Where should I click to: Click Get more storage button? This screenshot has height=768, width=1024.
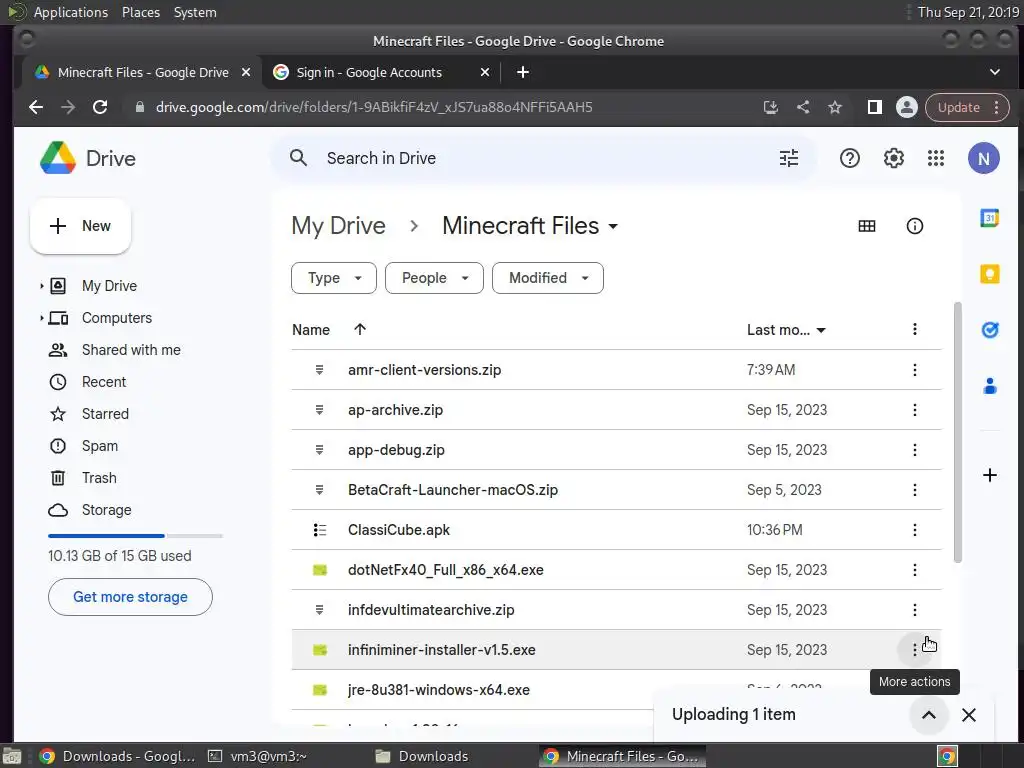(130, 597)
